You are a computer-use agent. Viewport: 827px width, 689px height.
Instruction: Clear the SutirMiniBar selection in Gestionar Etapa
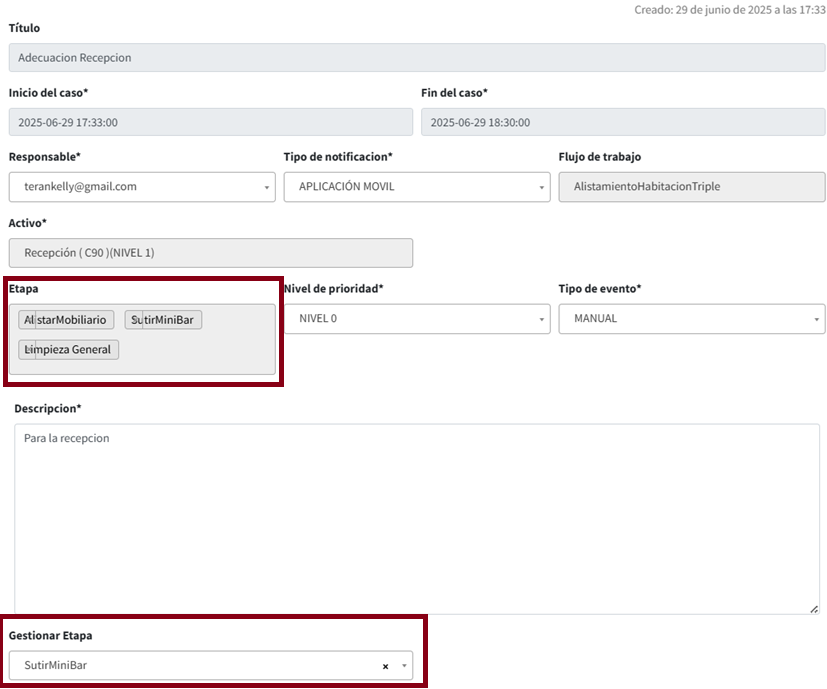(385, 666)
